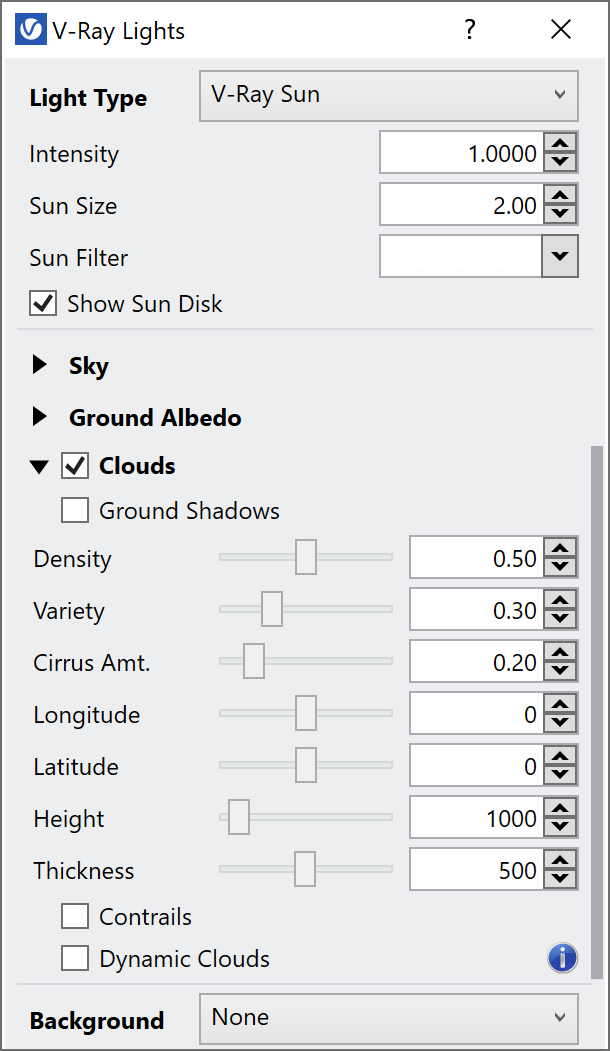Increase Thickness with the up spinner arrow
Viewport: 610px width, 1051px height.
pyautogui.click(x=560, y=860)
